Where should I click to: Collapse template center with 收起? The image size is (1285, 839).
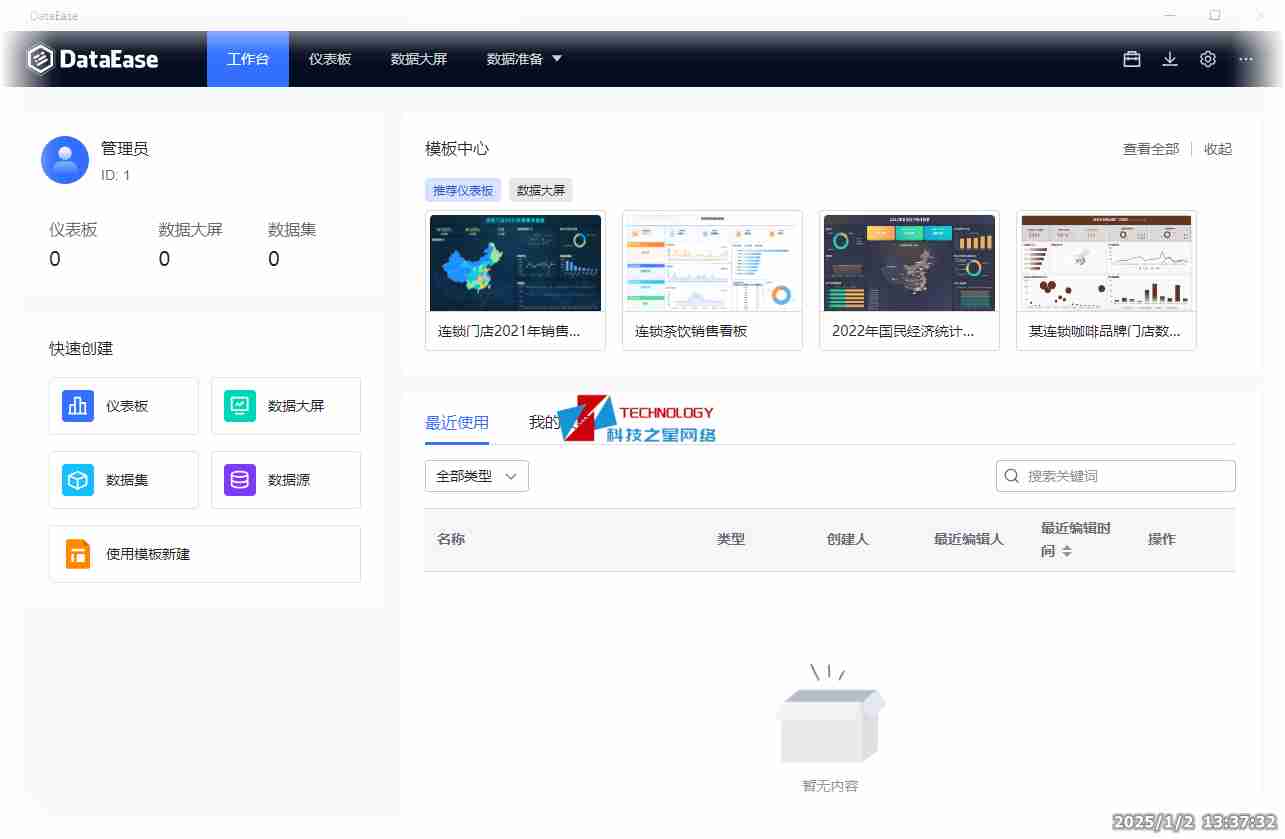click(1218, 149)
